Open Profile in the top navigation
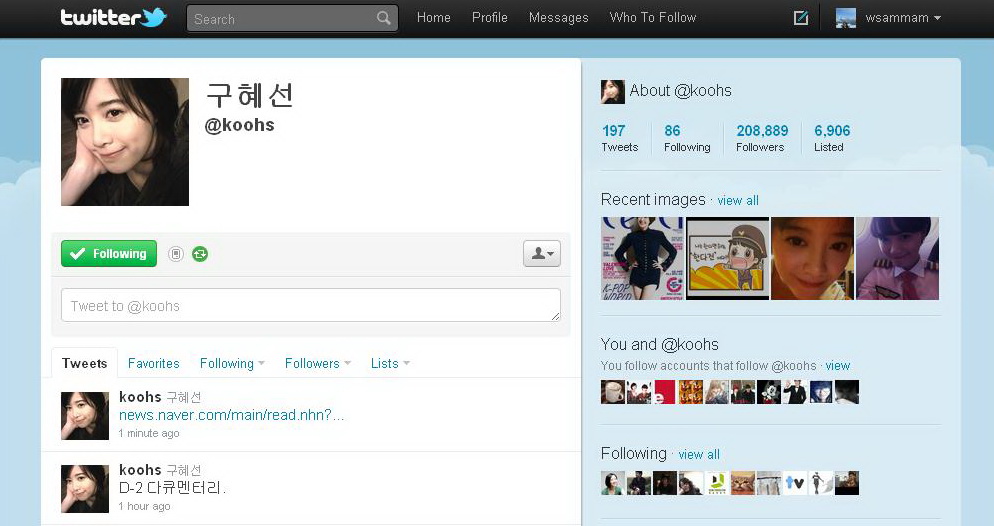994x526 pixels. click(489, 18)
